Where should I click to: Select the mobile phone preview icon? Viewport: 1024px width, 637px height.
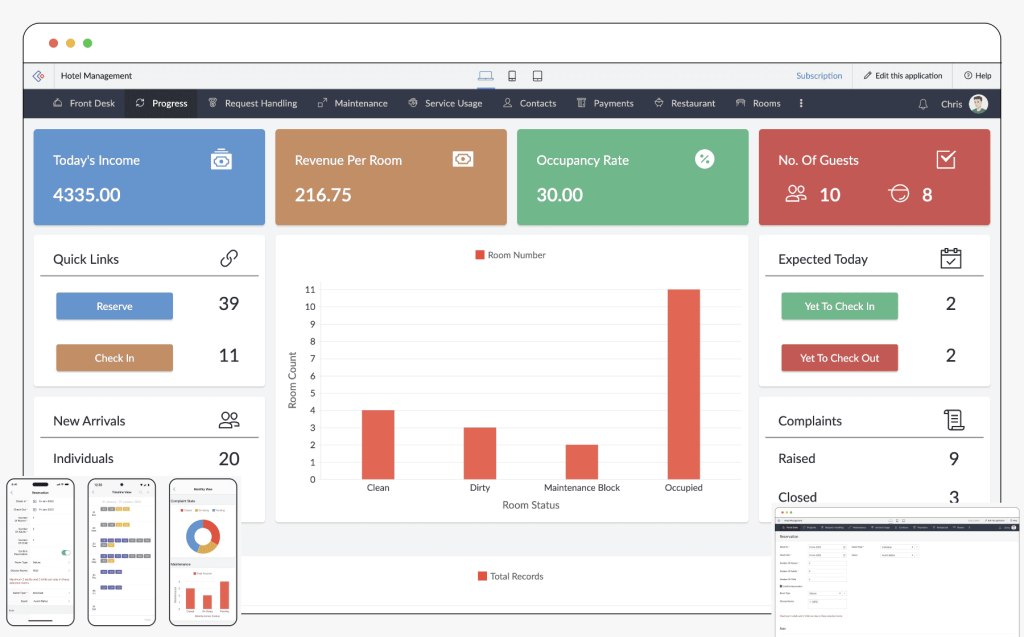(x=512, y=76)
